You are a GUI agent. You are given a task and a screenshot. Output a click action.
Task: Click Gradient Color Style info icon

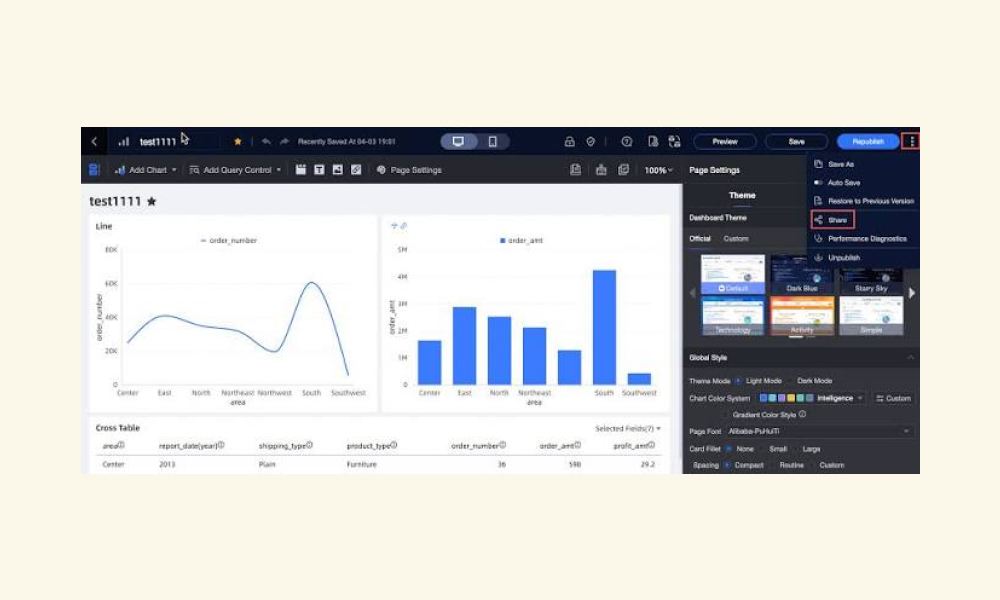802,414
